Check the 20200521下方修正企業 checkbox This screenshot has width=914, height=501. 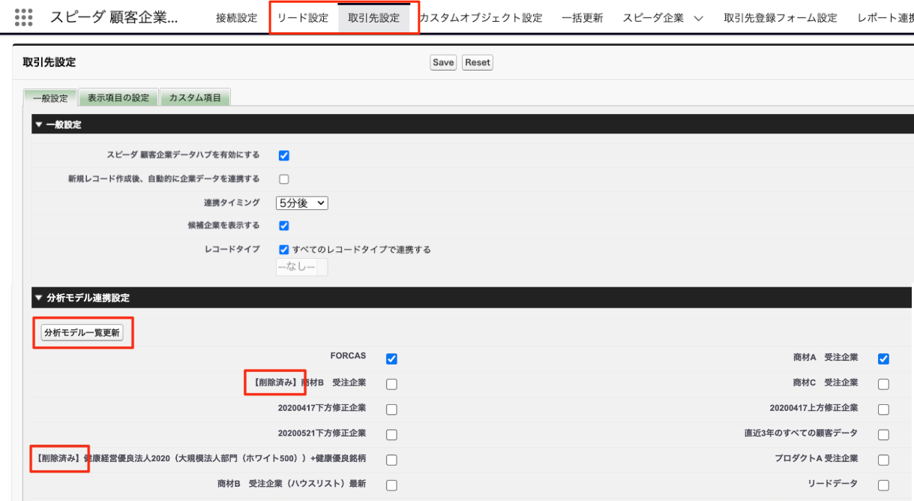tap(392, 435)
